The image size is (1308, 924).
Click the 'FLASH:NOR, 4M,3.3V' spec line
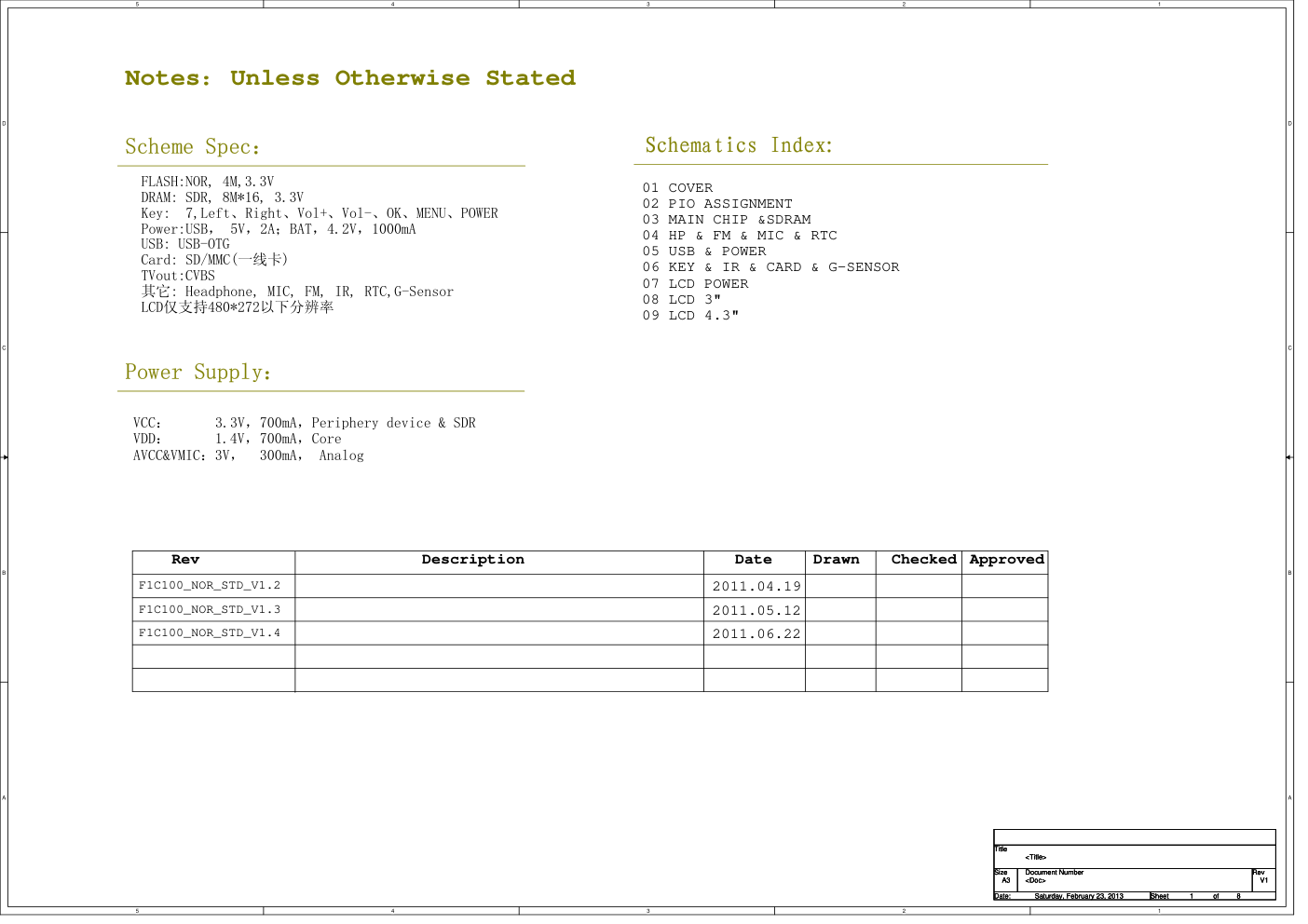tap(207, 182)
